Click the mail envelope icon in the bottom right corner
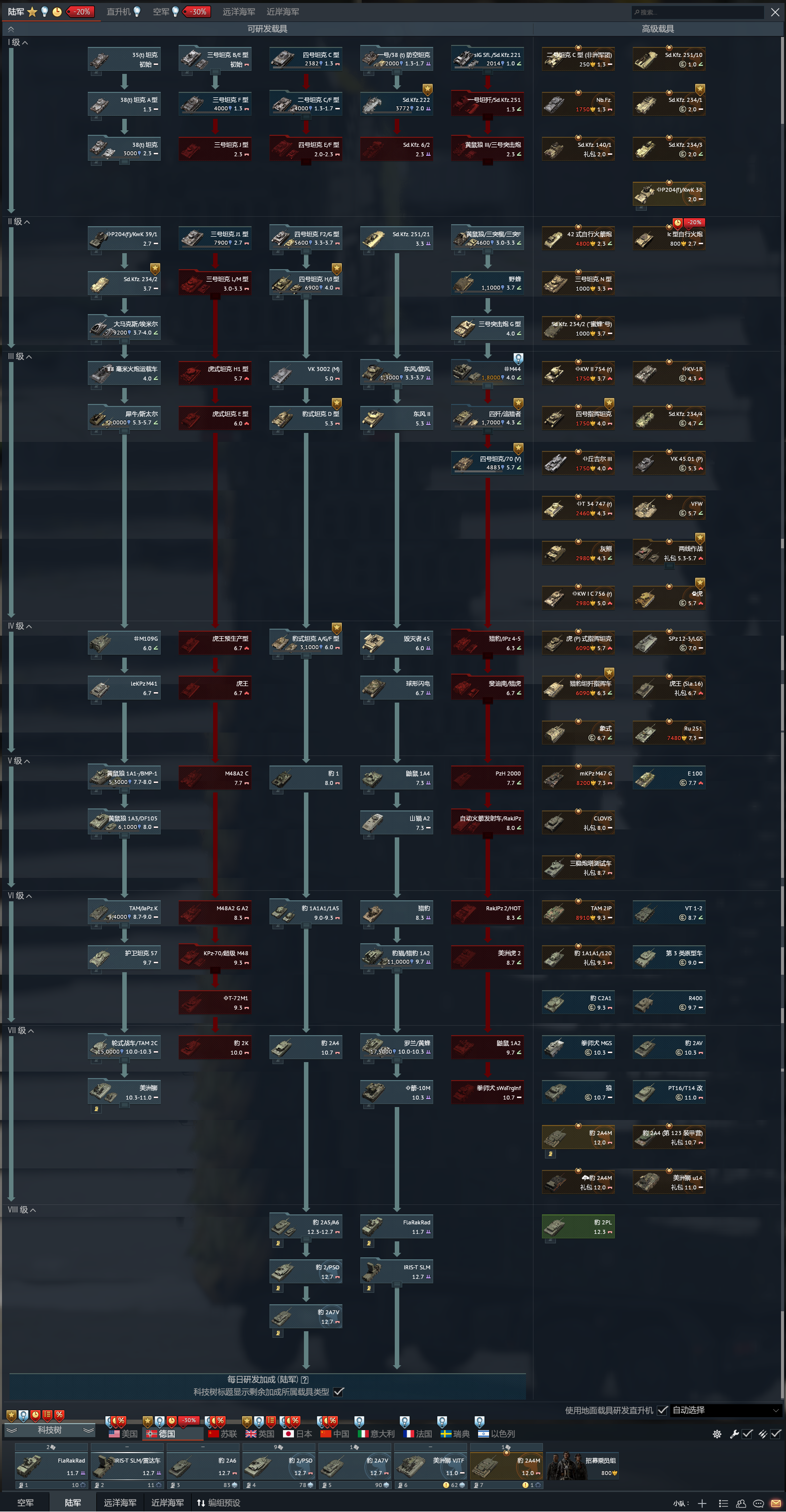This screenshot has height=1512, width=786. pyautogui.click(x=776, y=1503)
